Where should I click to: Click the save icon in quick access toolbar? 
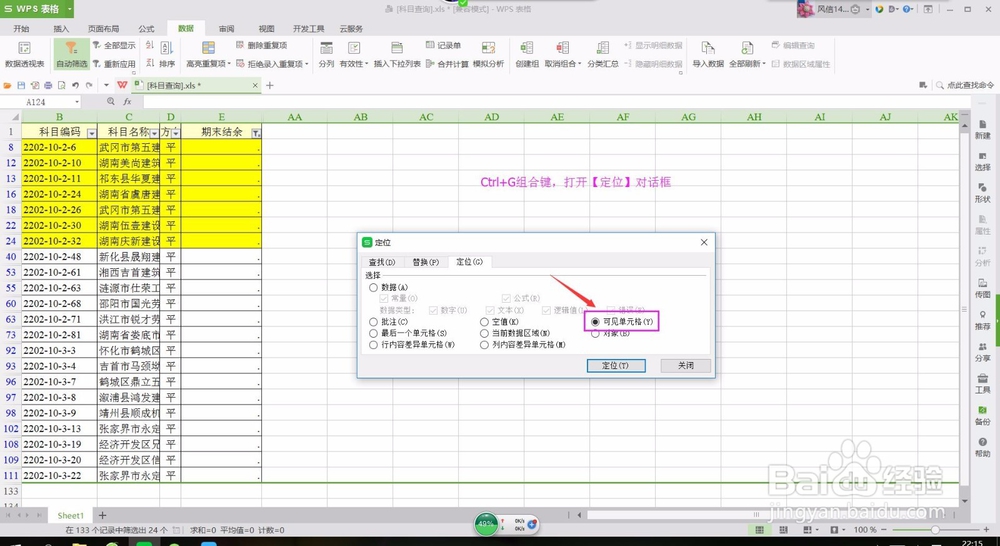click(x=21, y=85)
